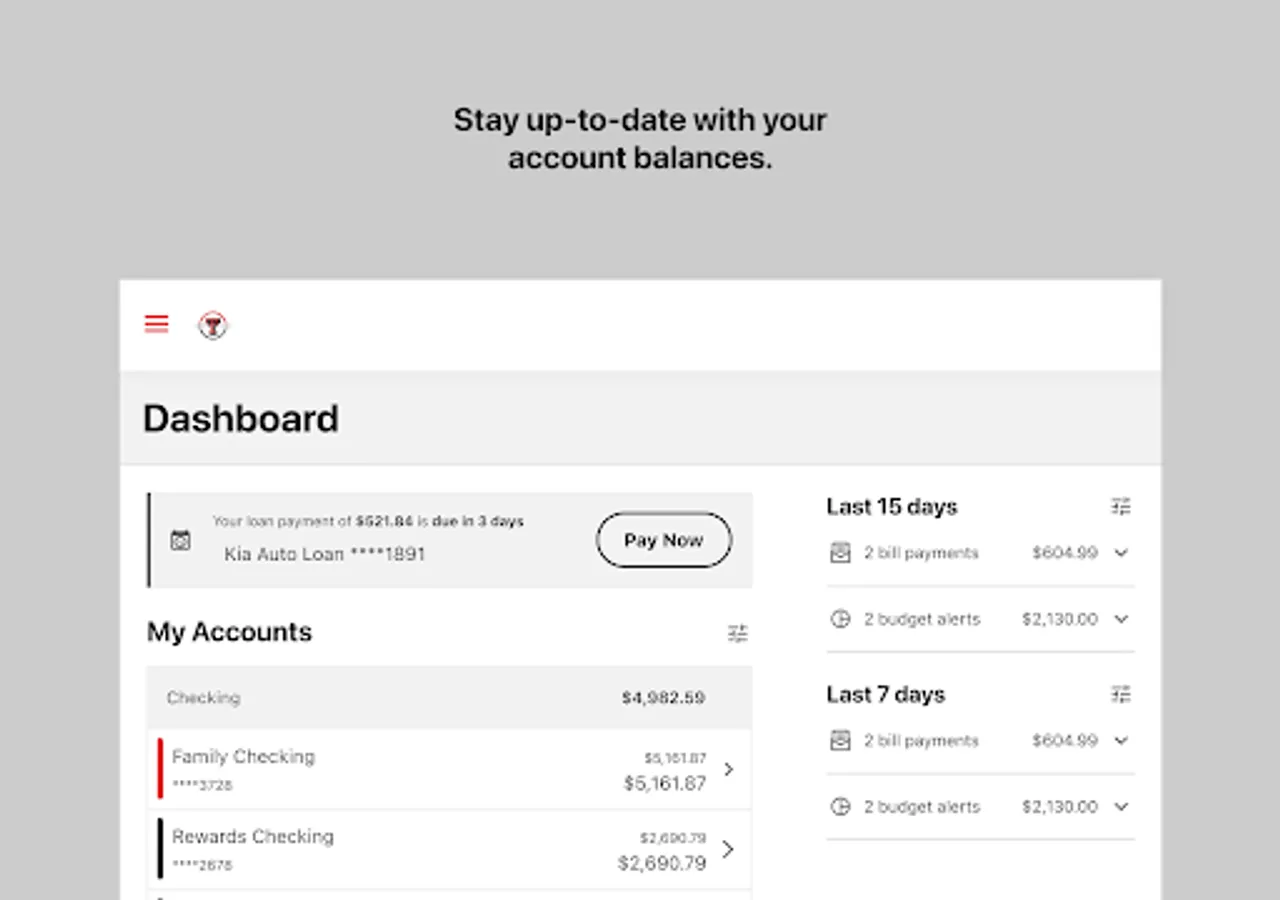Open Last 15 days filter settings icon
Viewport: 1280px width, 900px height.
(1121, 507)
